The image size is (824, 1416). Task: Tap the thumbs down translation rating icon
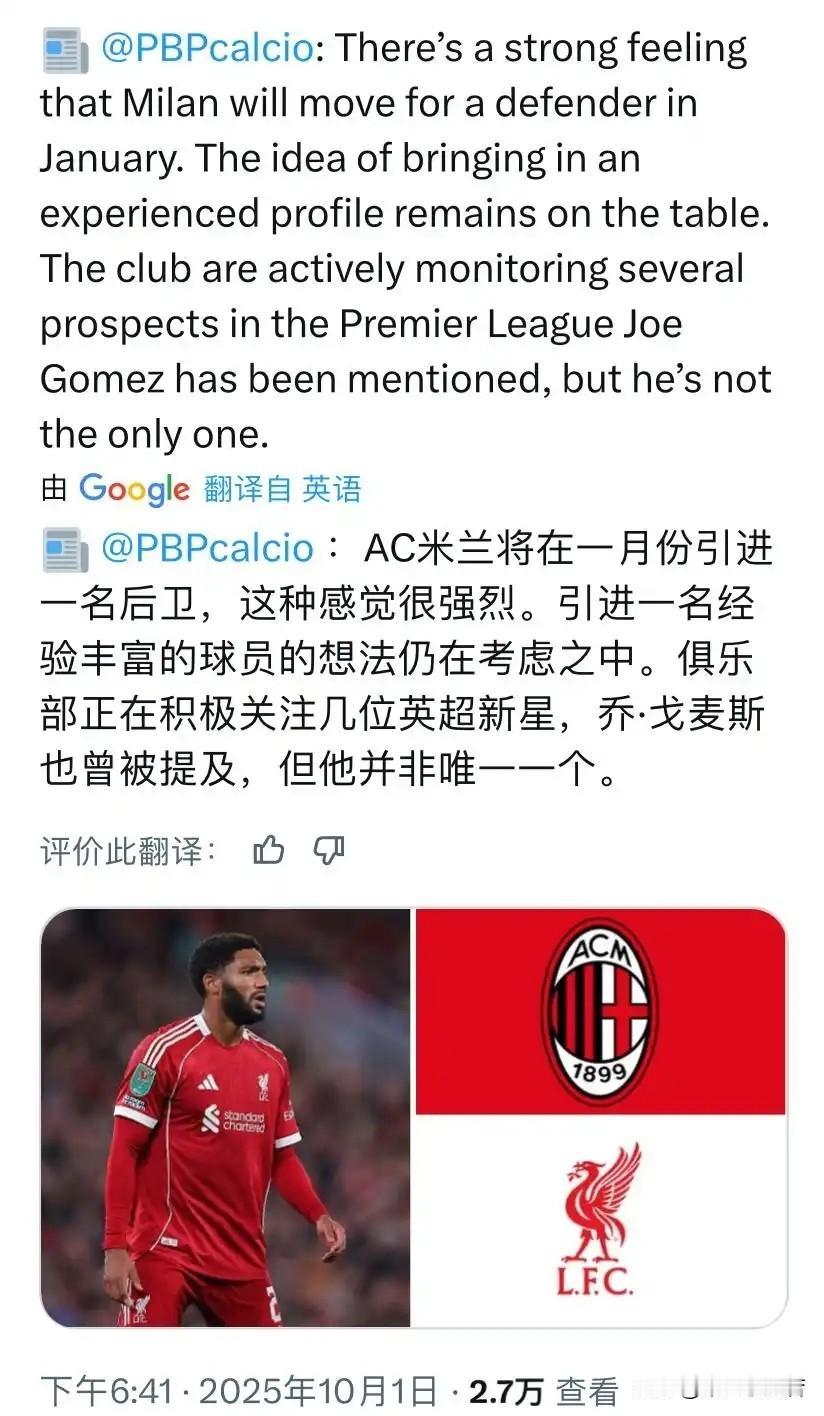pos(329,850)
